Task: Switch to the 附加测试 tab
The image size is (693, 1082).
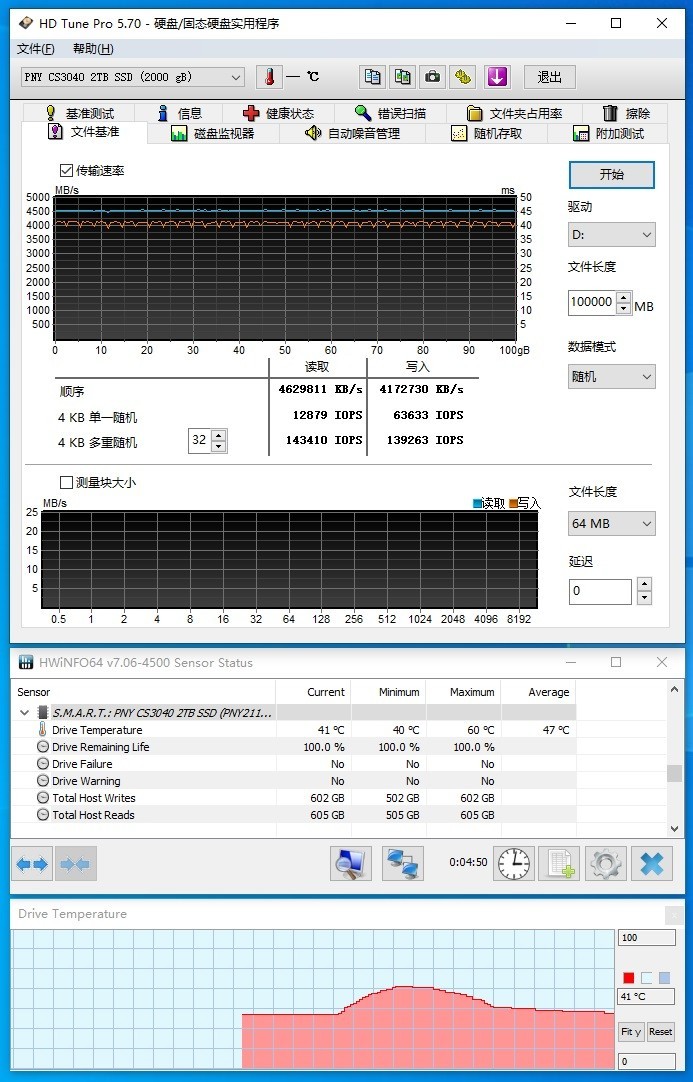Action: click(608, 133)
